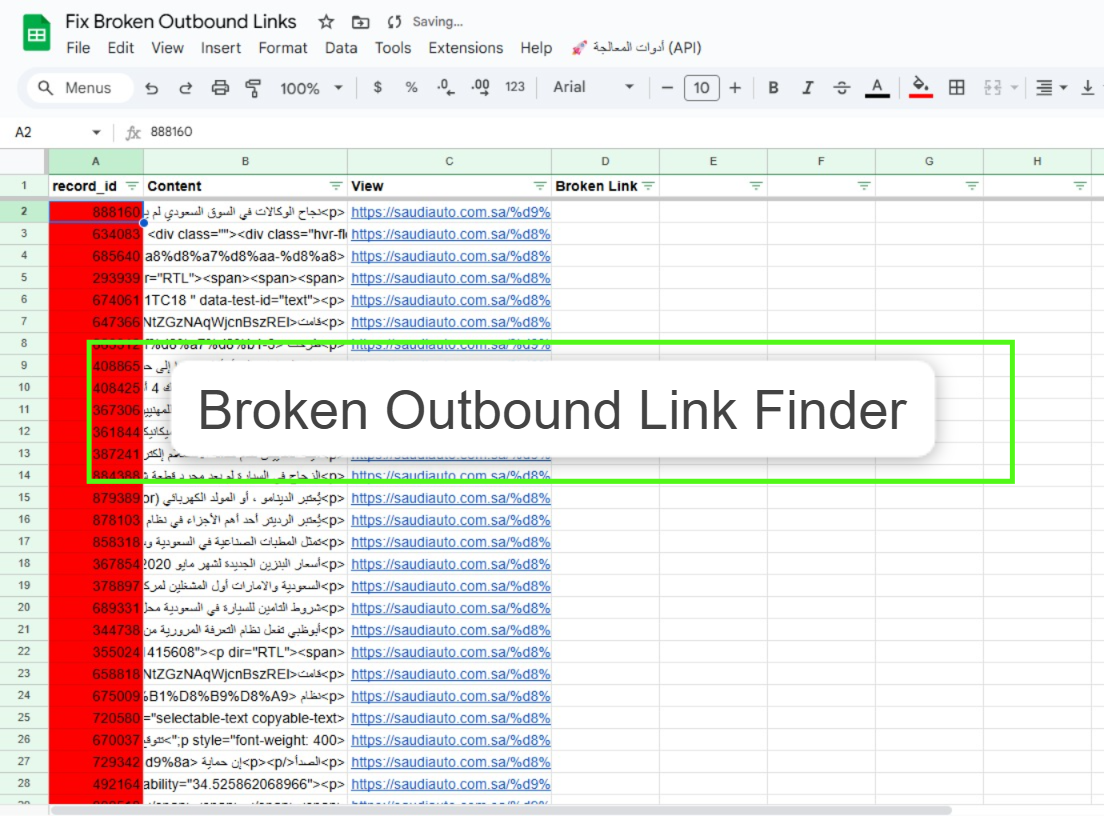Screen dimensions: 1104x816
Task: Click the Merge cells icon
Action: pos(994,88)
